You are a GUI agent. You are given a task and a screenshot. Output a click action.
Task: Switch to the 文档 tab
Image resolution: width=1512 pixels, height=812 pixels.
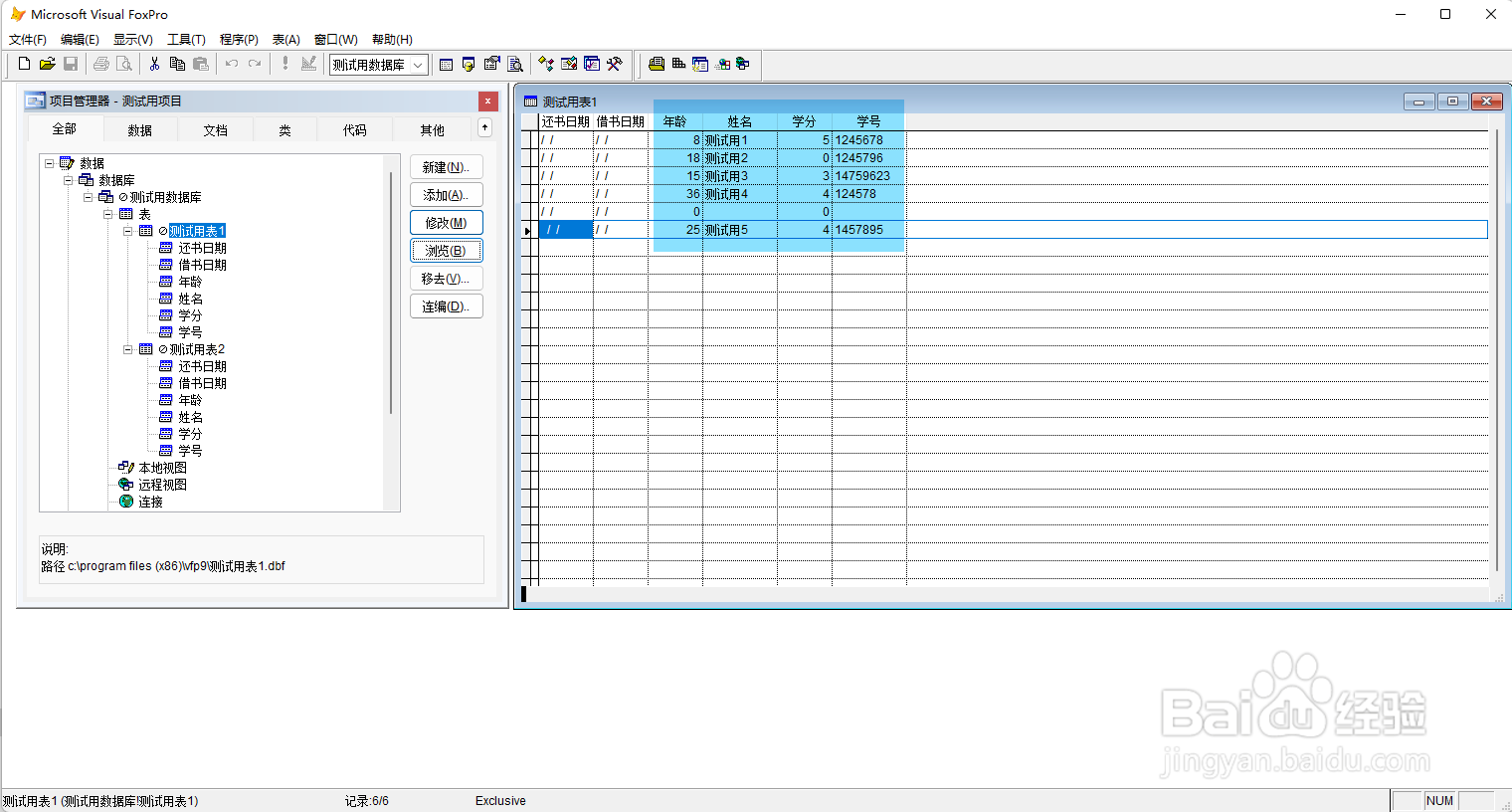click(x=216, y=130)
